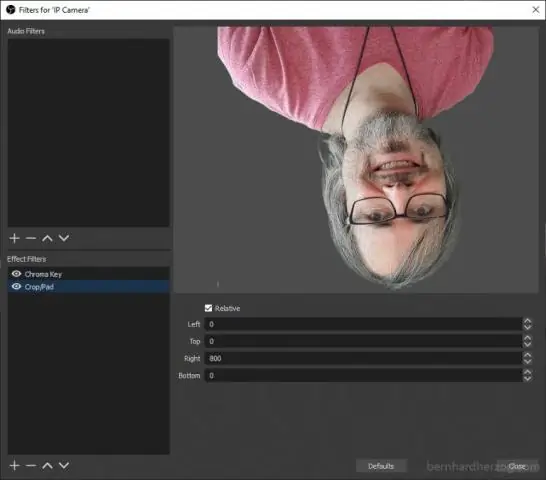Focus the Right field showing 800
The height and width of the screenshot is (480, 546).
363,358
